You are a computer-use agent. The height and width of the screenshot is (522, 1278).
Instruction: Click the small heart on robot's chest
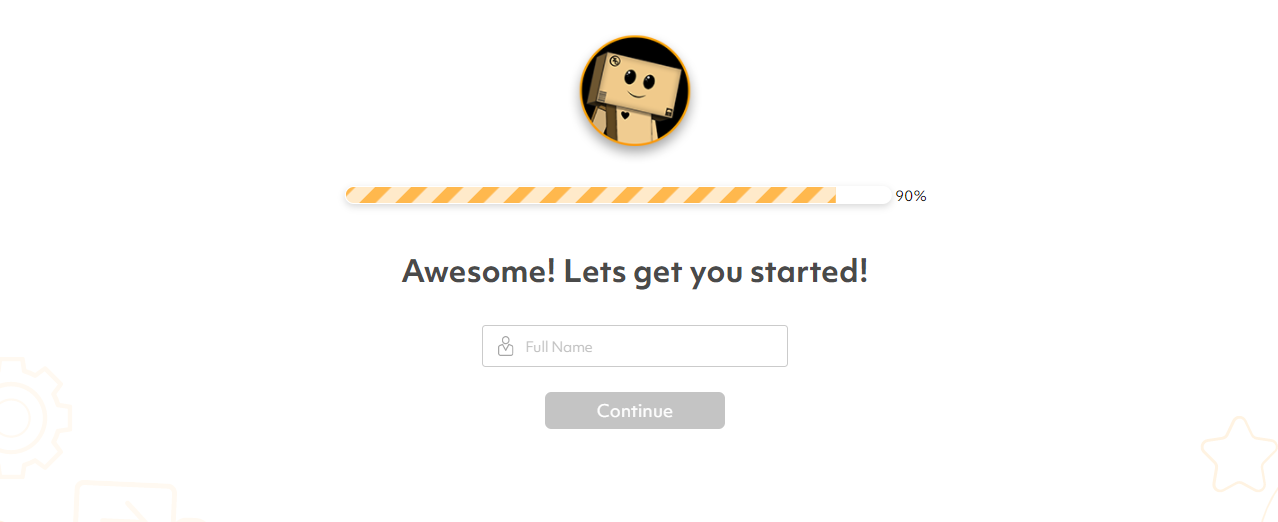pyautogui.click(x=625, y=115)
